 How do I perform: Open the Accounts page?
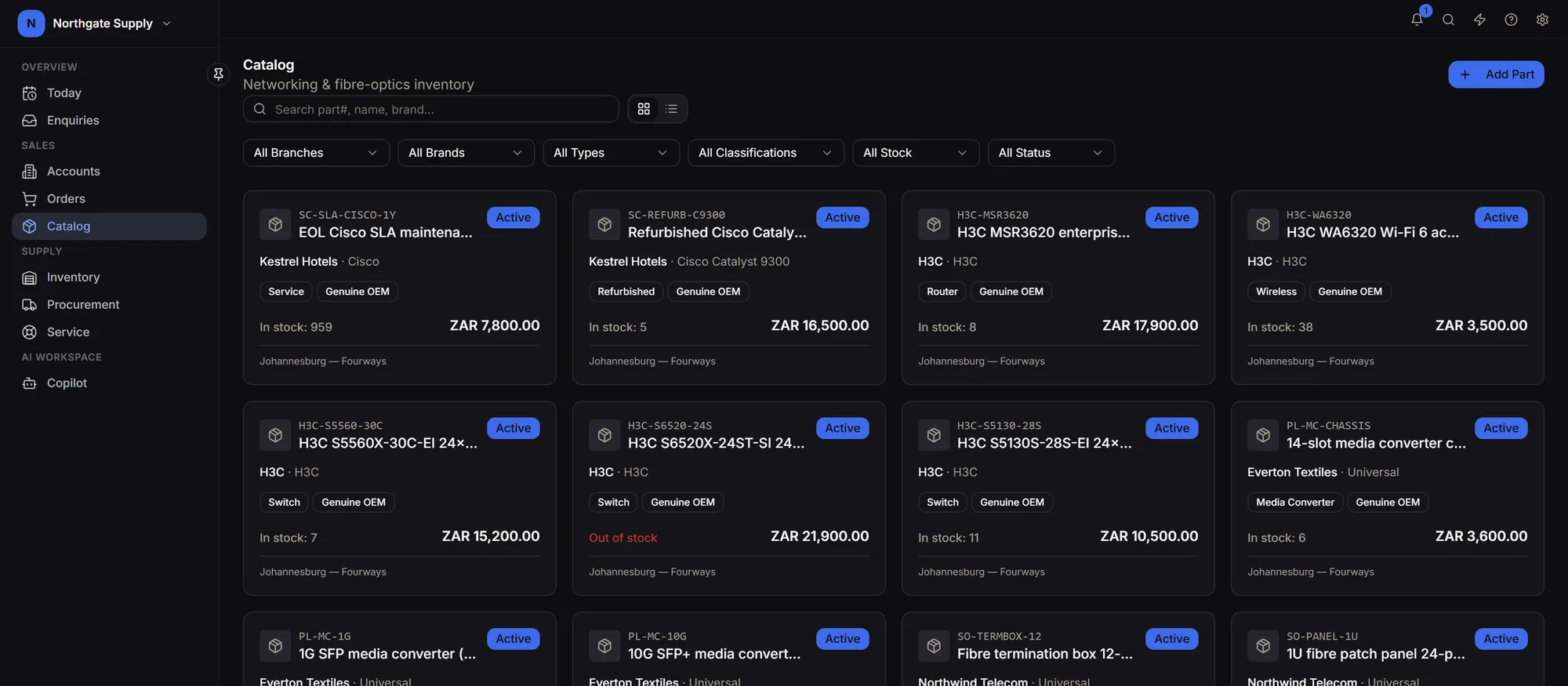109,172
